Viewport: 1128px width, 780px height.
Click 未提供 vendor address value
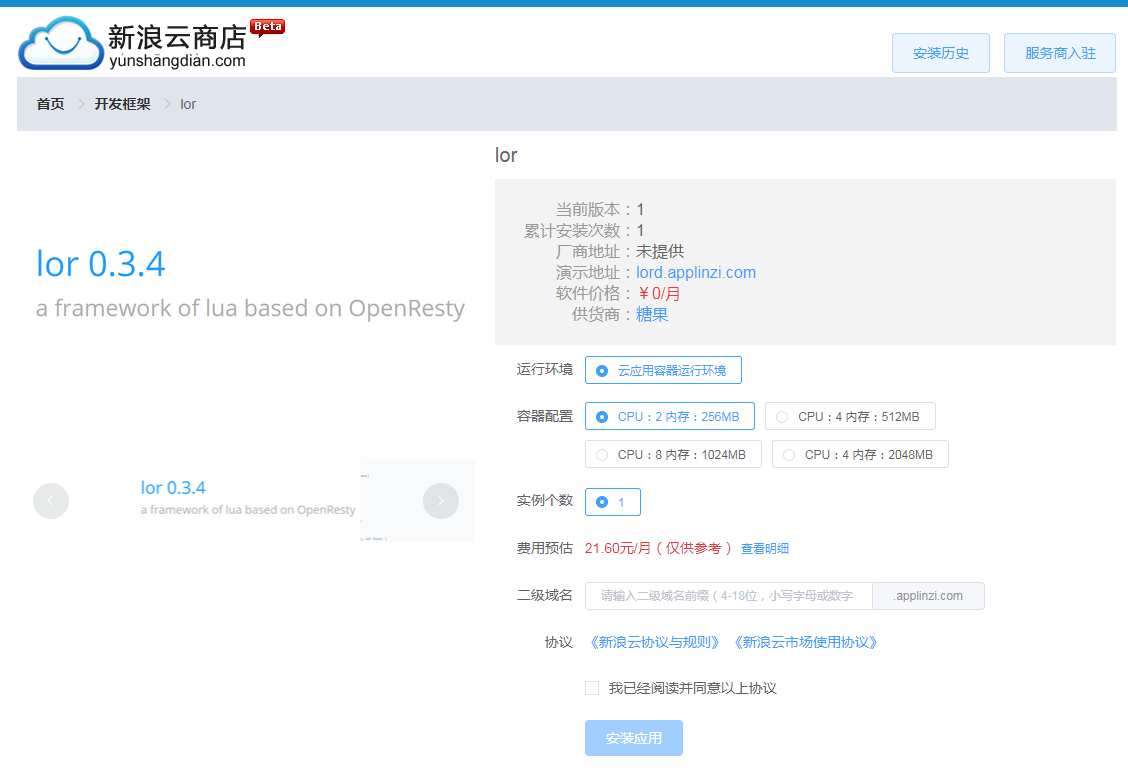pos(660,252)
